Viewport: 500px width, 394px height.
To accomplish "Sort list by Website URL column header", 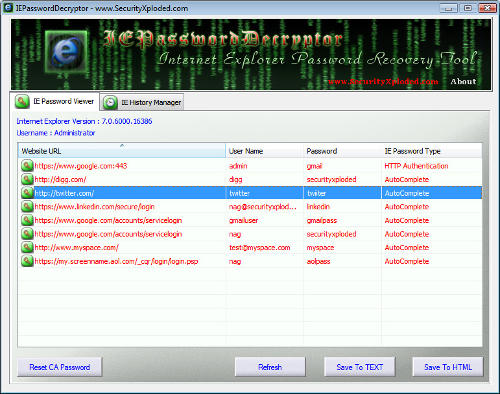I will (122, 151).
